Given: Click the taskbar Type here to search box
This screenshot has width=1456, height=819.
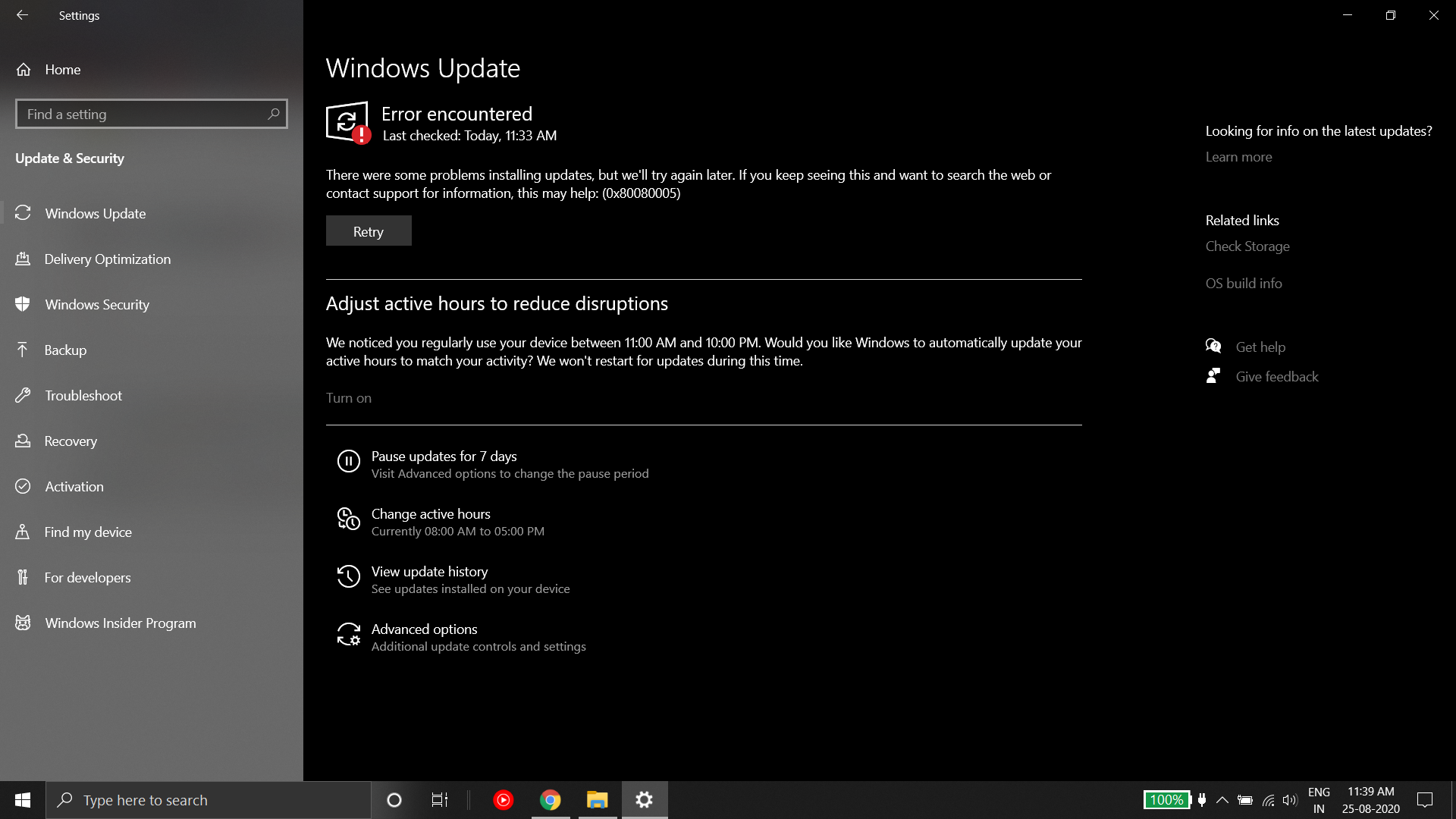Looking at the screenshot, I should tap(209, 800).
